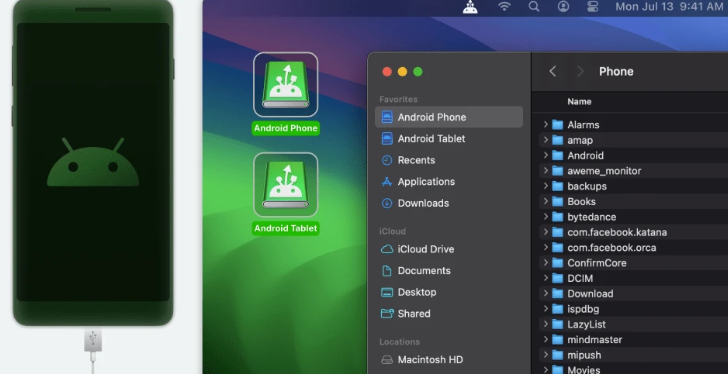728x374 pixels.
Task: Select Android Phone in Finder sidebar
Action: click(x=449, y=117)
